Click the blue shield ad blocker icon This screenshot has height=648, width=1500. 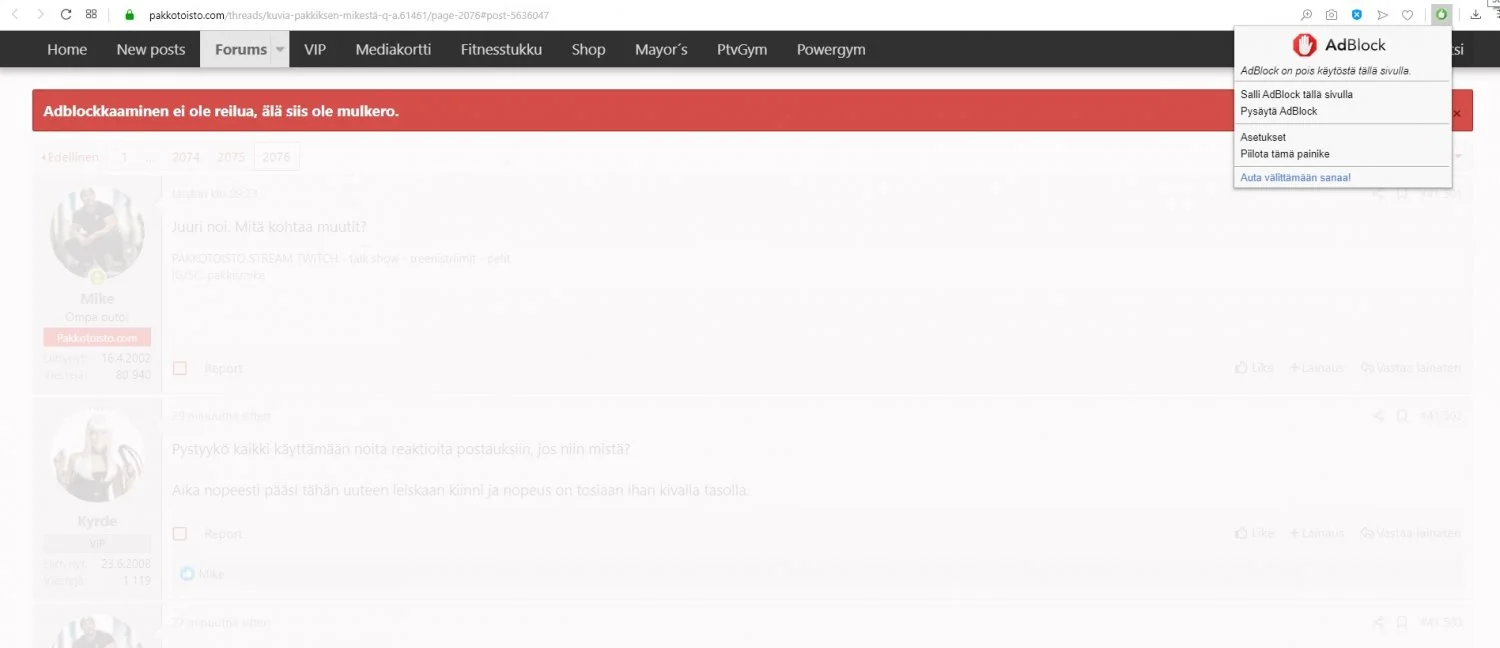(1357, 15)
